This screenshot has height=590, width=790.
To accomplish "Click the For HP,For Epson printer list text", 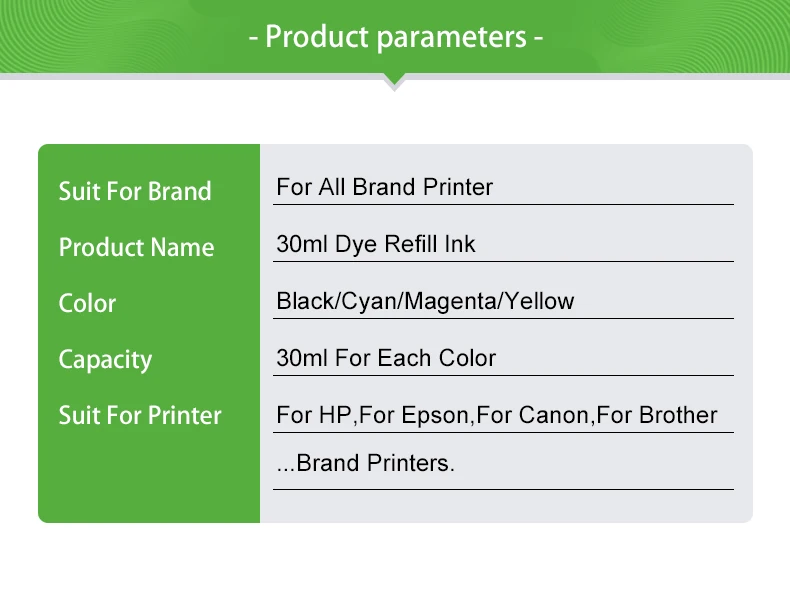I will 497,415.
